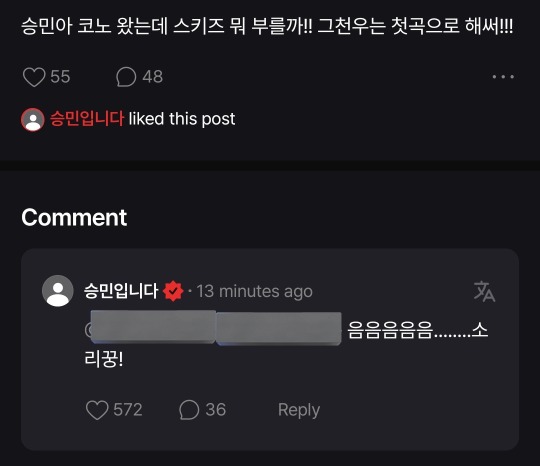540x466 pixels.
Task: Tap the post's 48 comments count
Action: coord(153,76)
